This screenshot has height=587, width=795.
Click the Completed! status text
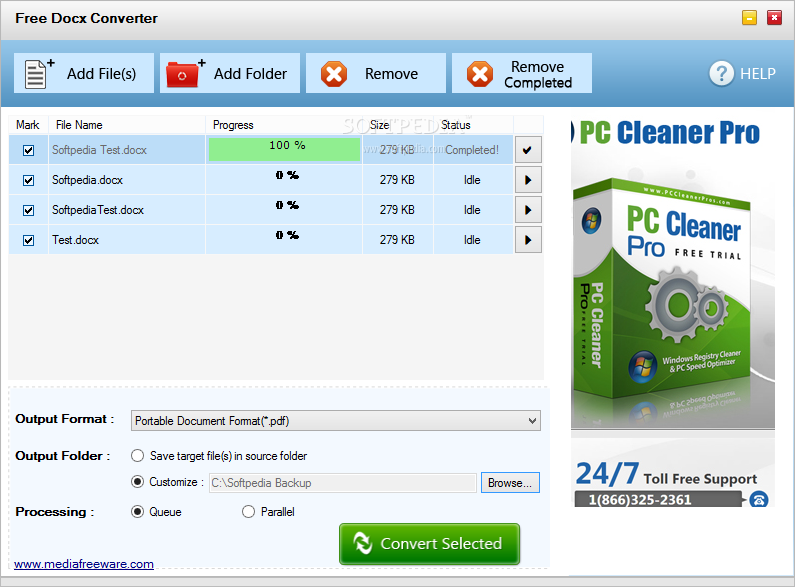pyautogui.click(x=472, y=150)
